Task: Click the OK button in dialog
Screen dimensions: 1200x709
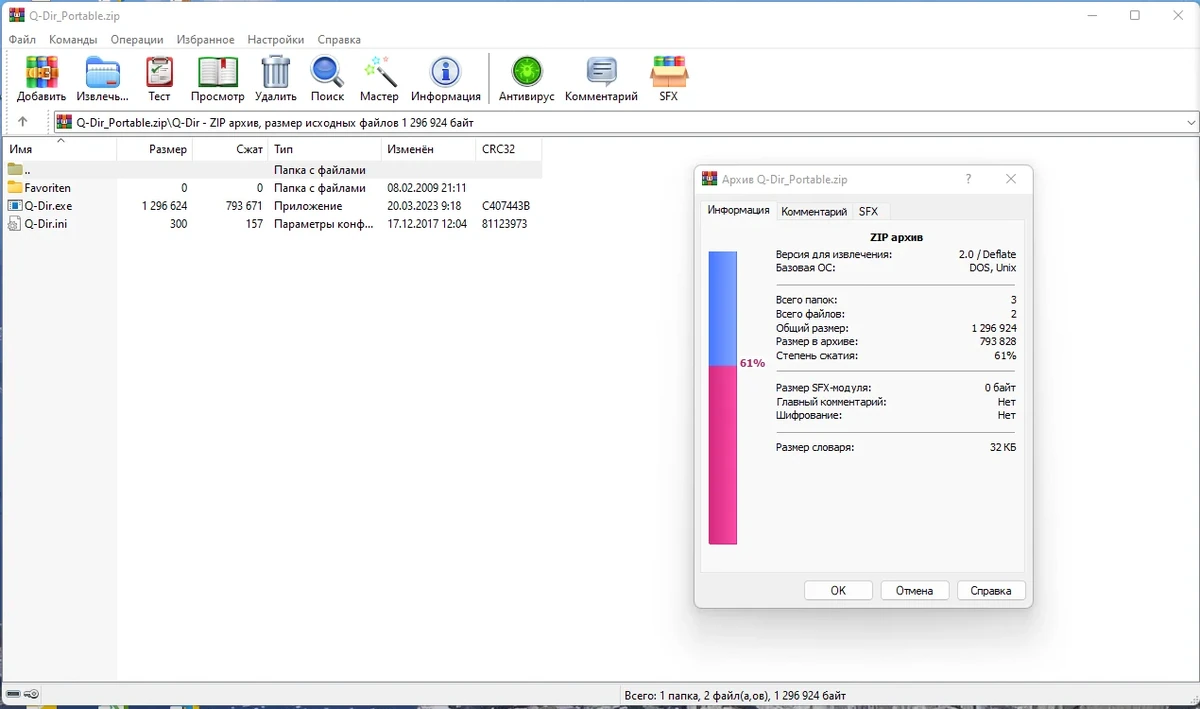Action: pos(838,590)
